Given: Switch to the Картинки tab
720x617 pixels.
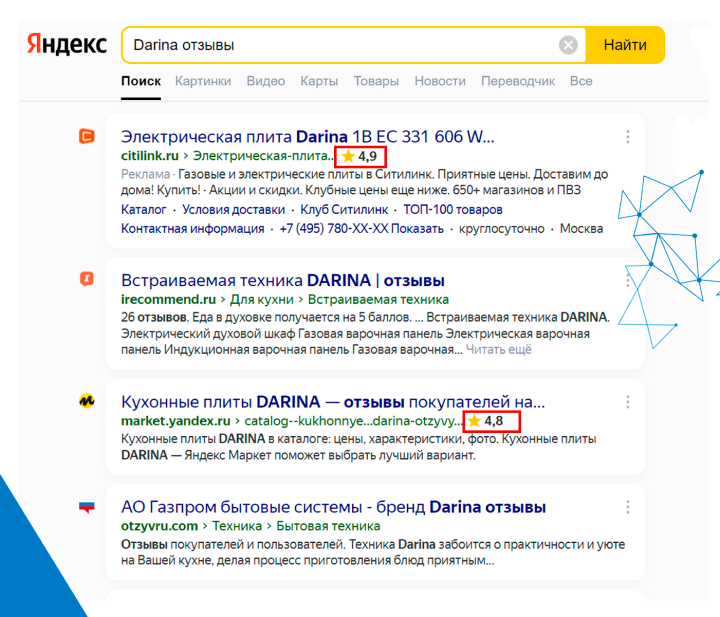Looking at the screenshot, I should pos(203,81).
